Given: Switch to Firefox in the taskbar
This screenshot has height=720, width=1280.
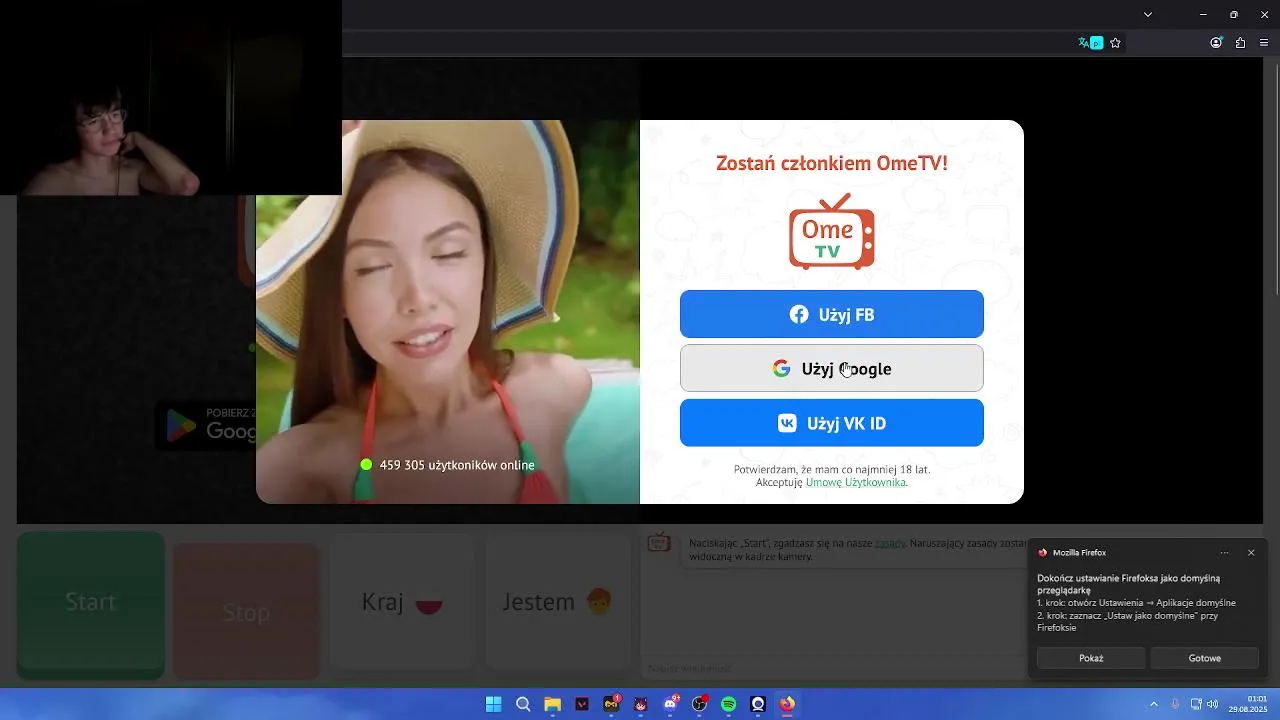Looking at the screenshot, I should (788, 704).
